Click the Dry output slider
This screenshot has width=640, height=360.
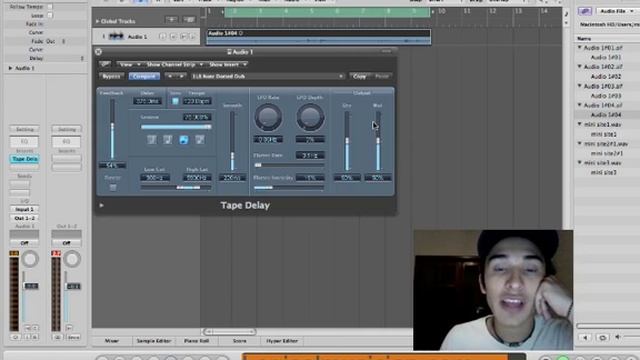[347, 141]
